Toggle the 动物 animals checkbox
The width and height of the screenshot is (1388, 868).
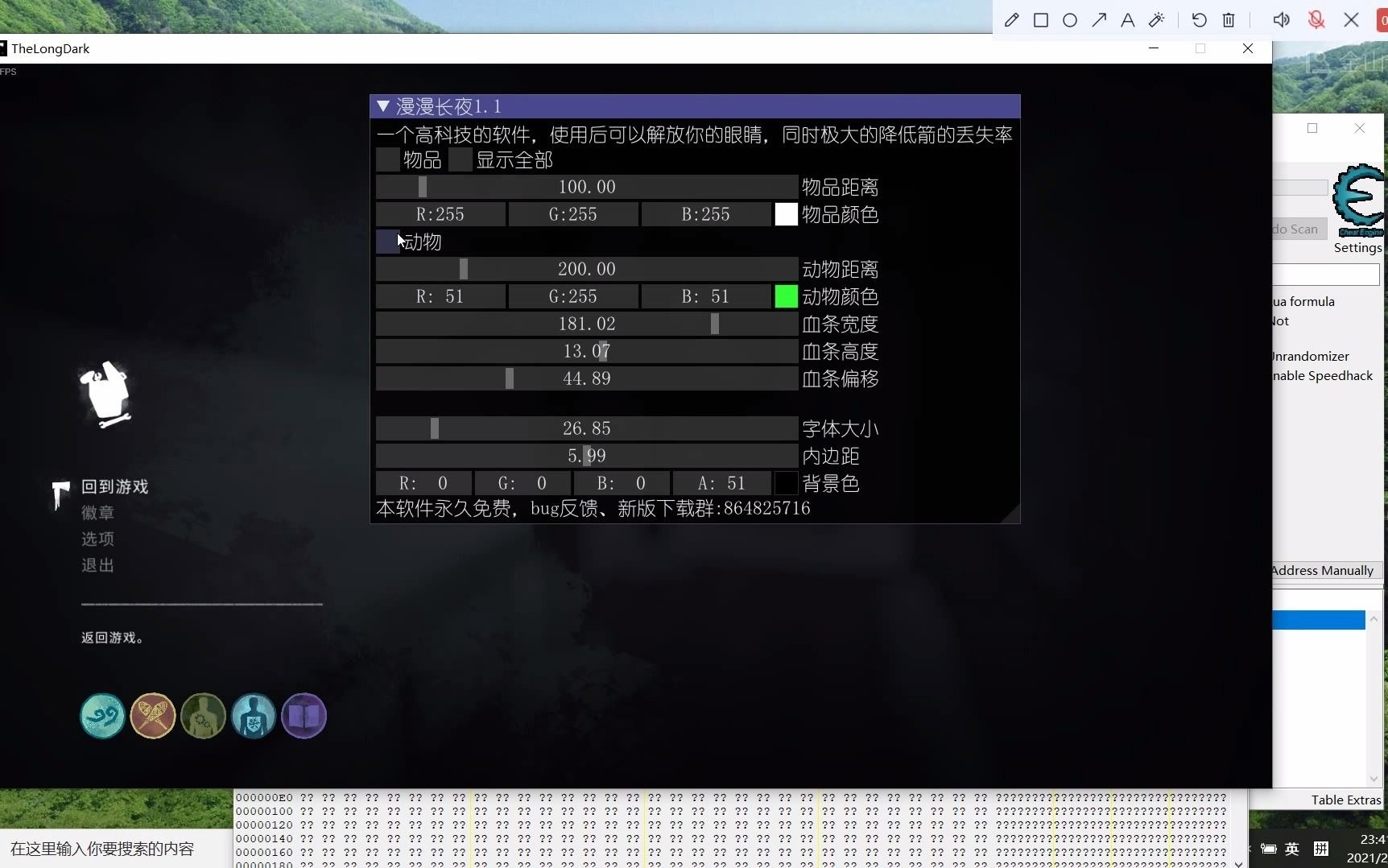point(388,242)
